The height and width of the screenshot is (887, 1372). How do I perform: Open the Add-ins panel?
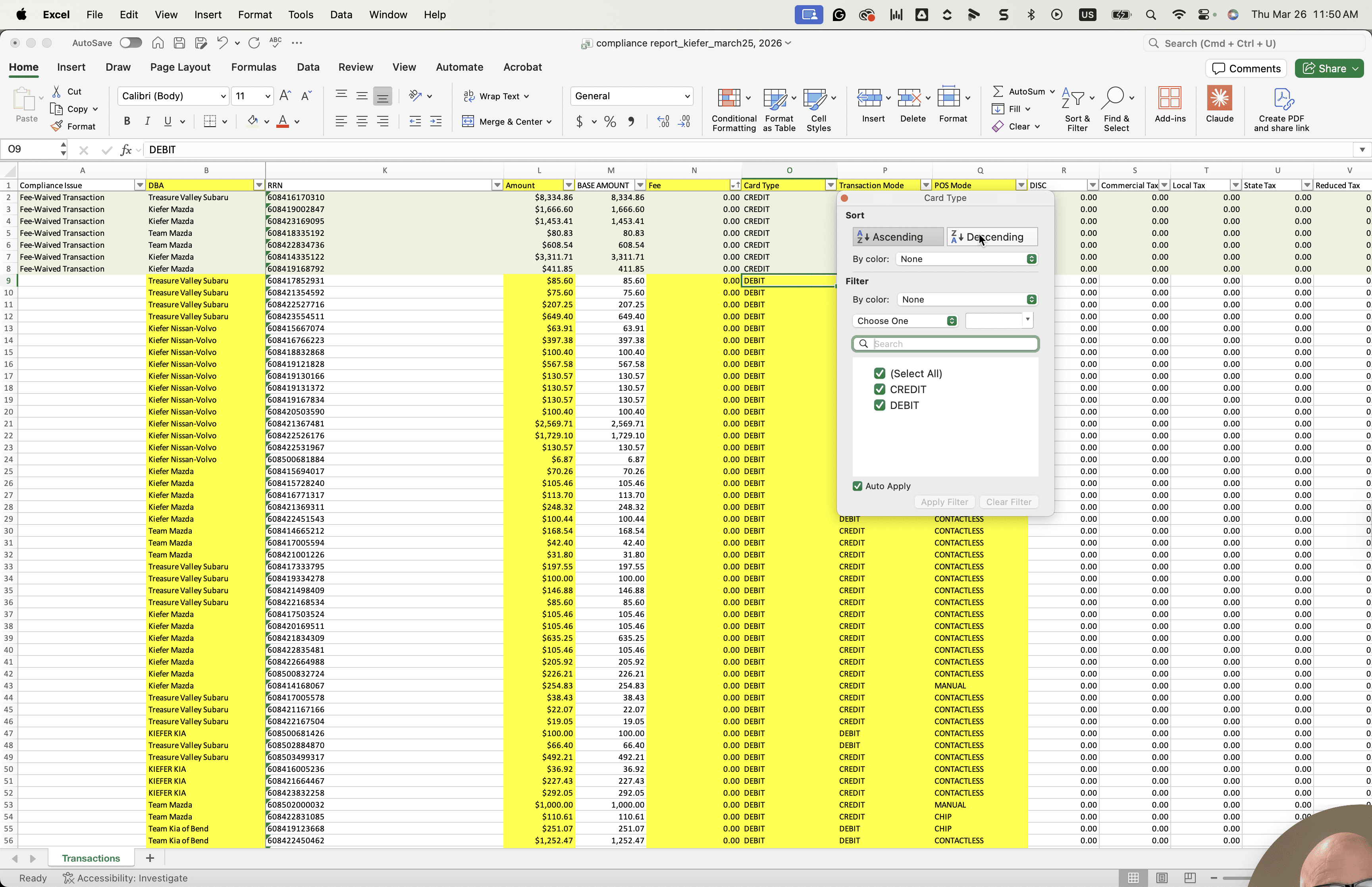1170,105
